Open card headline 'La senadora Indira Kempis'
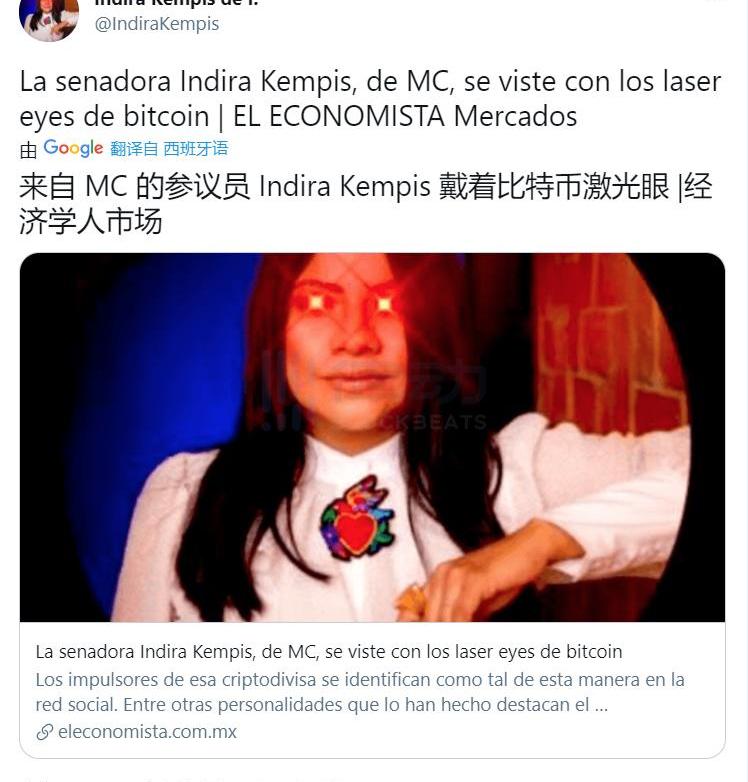This screenshot has height=782, width=748. [329, 652]
